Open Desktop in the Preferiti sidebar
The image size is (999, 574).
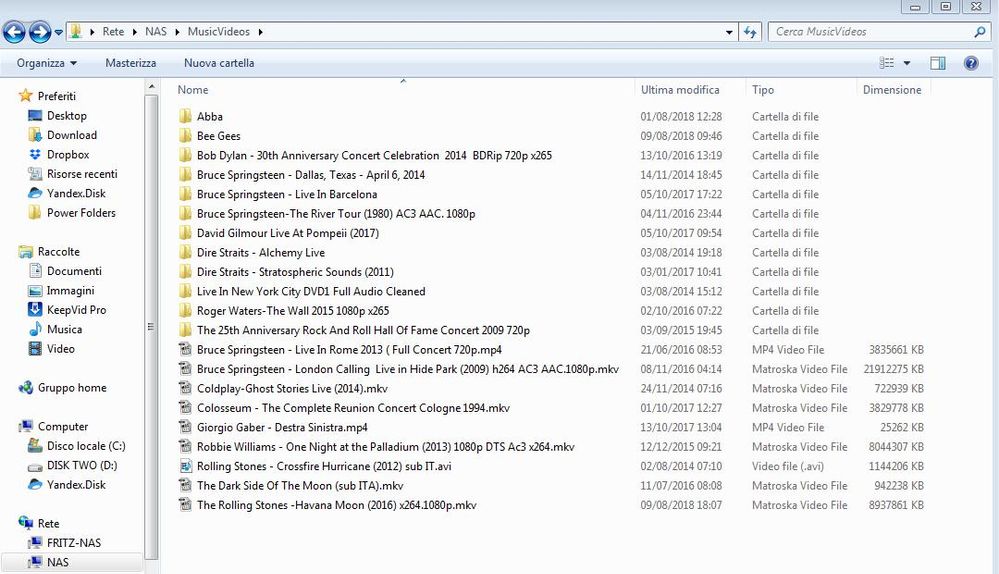click(x=66, y=116)
